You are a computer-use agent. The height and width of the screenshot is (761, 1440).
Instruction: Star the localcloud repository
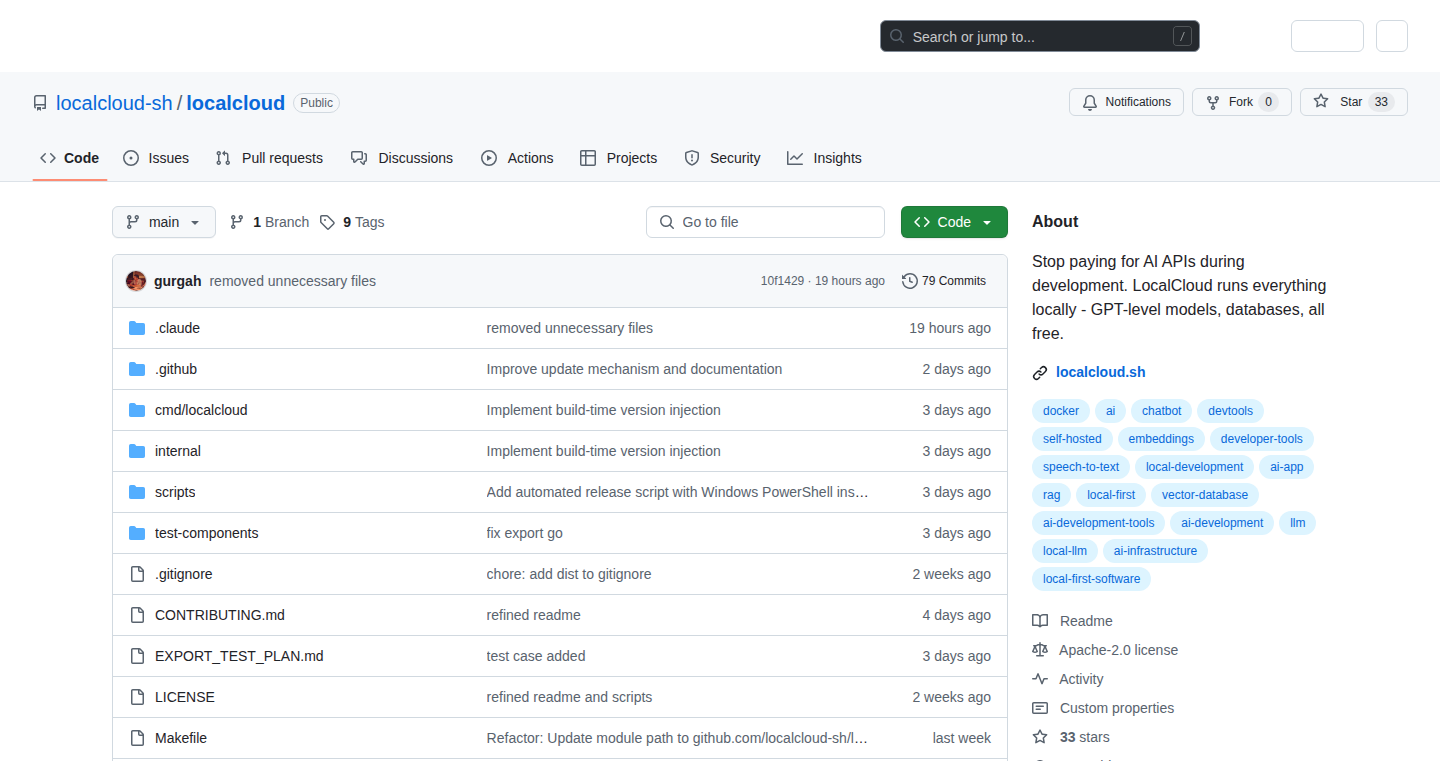click(1353, 102)
